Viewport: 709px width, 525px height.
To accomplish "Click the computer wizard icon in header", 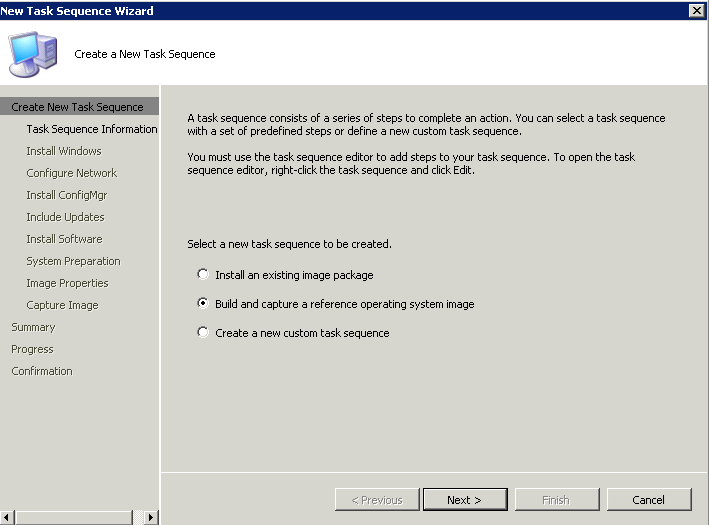I will (x=33, y=54).
